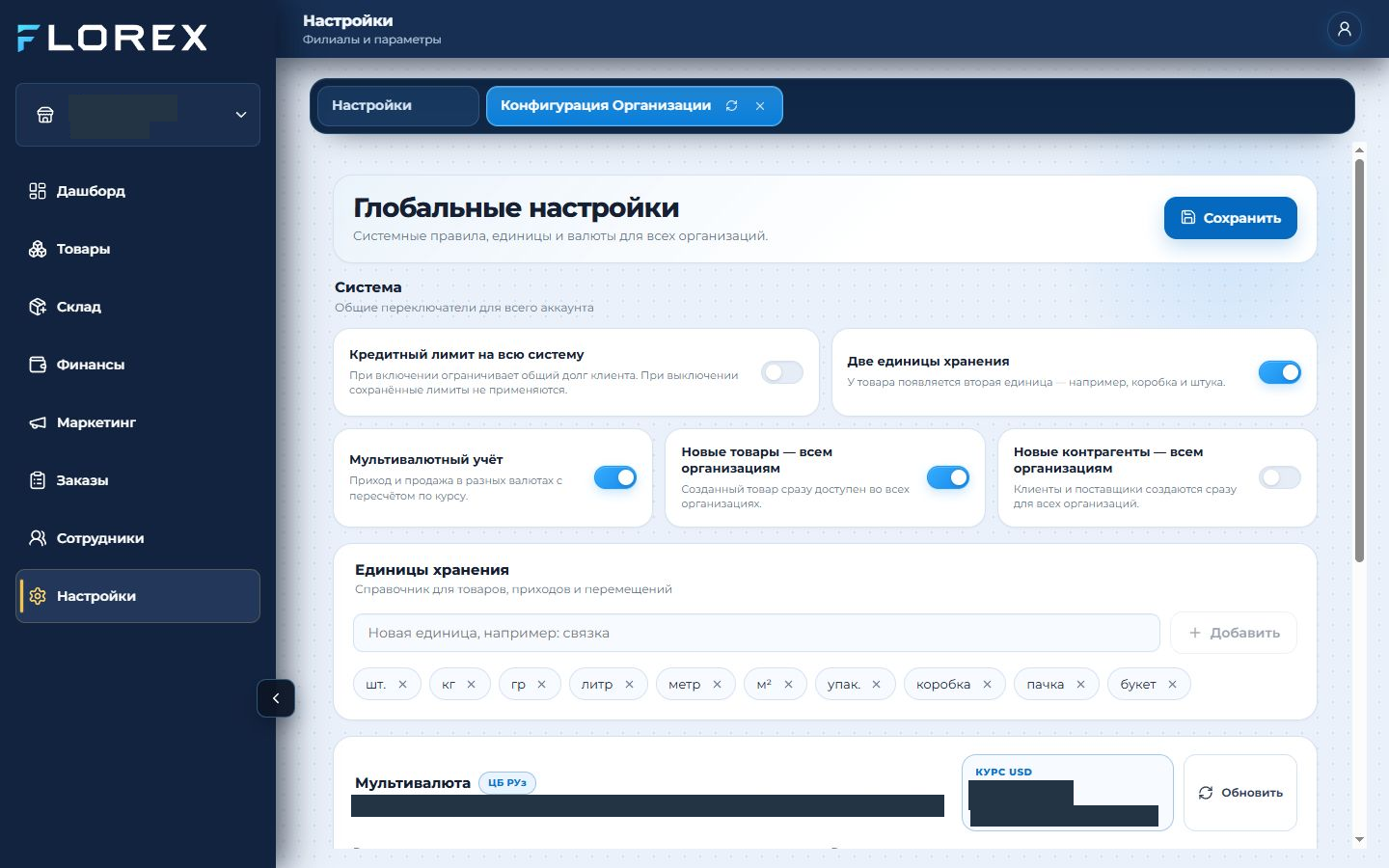
Task: Open user profile icon in header
Action: (1344, 29)
